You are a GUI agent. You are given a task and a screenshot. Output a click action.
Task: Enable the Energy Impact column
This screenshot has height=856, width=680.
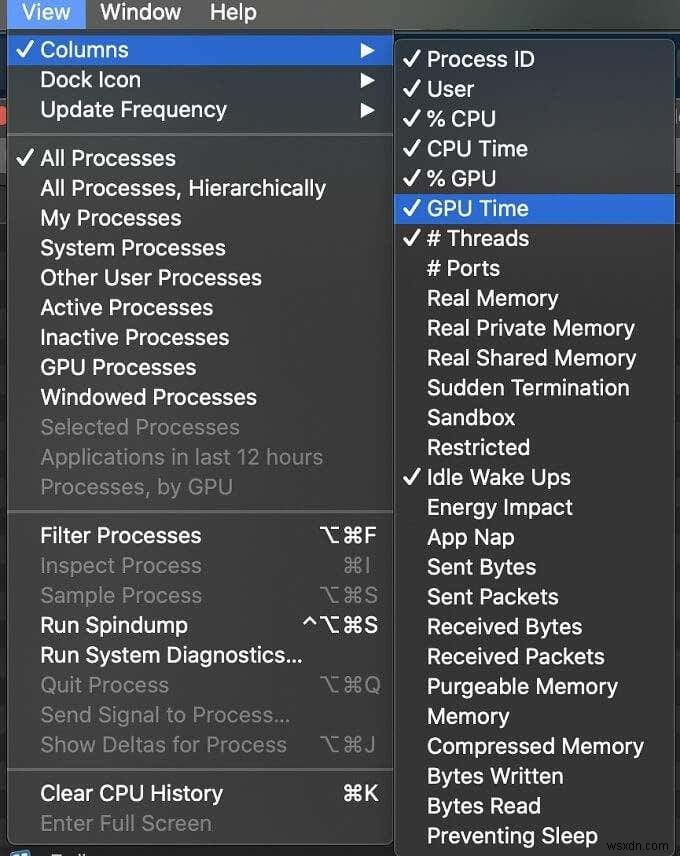(499, 507)
